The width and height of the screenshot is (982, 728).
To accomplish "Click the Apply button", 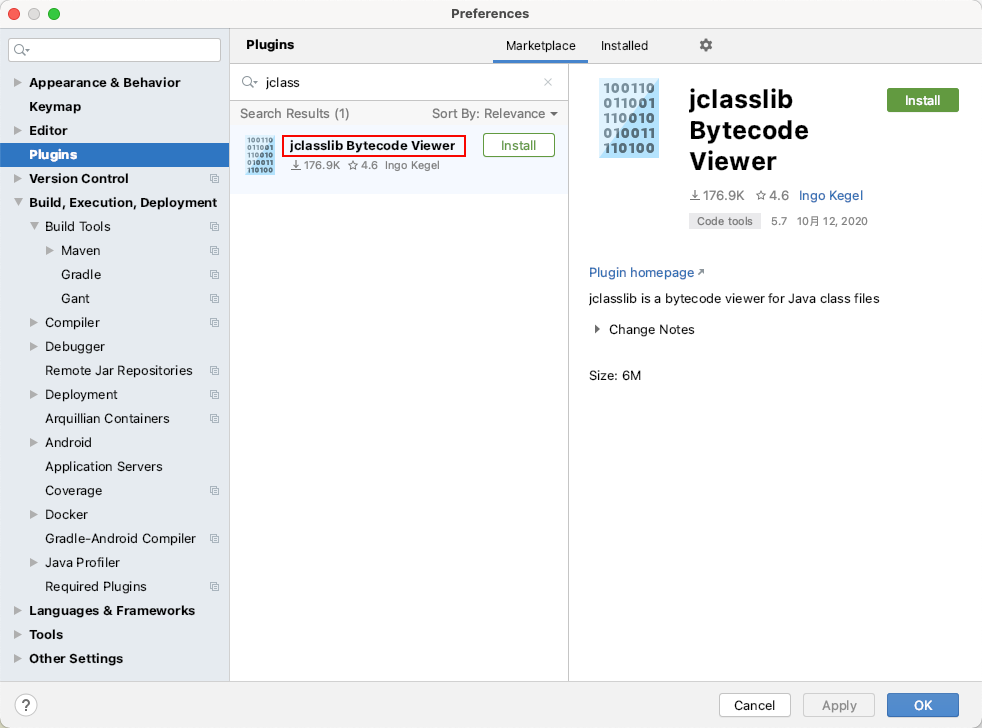I will click(839, 705).
